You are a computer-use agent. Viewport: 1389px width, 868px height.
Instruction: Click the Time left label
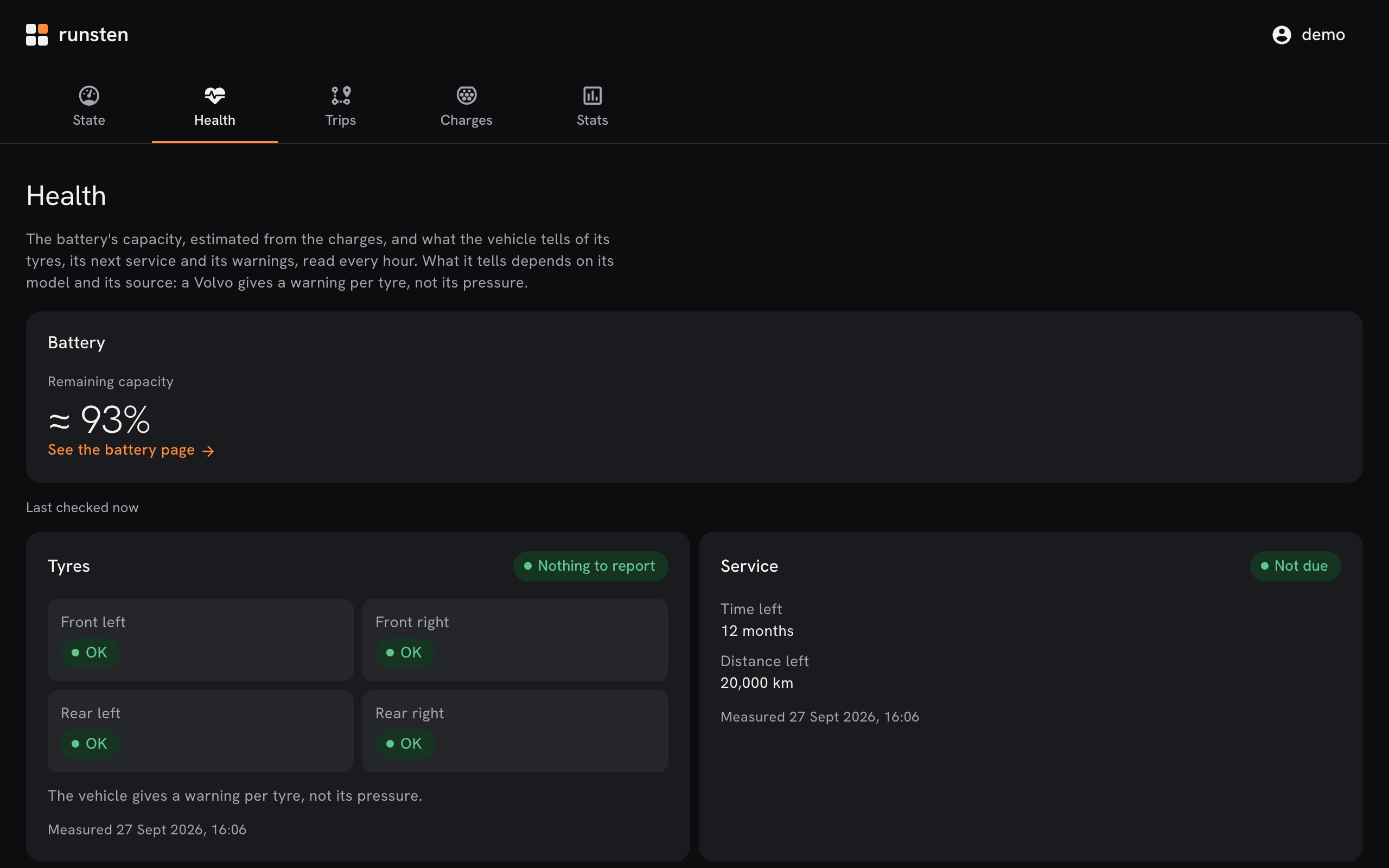pos(751,609)
